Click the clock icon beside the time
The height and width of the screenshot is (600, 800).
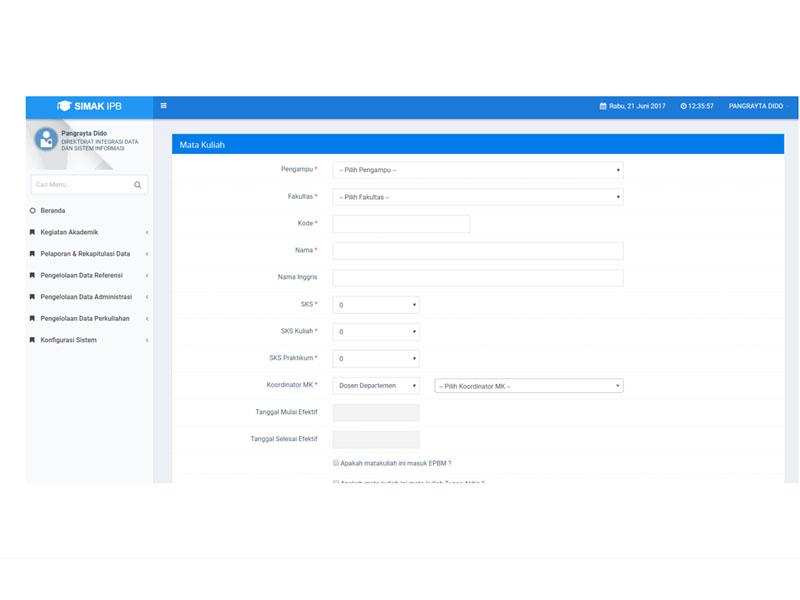[x=683, y=106]
